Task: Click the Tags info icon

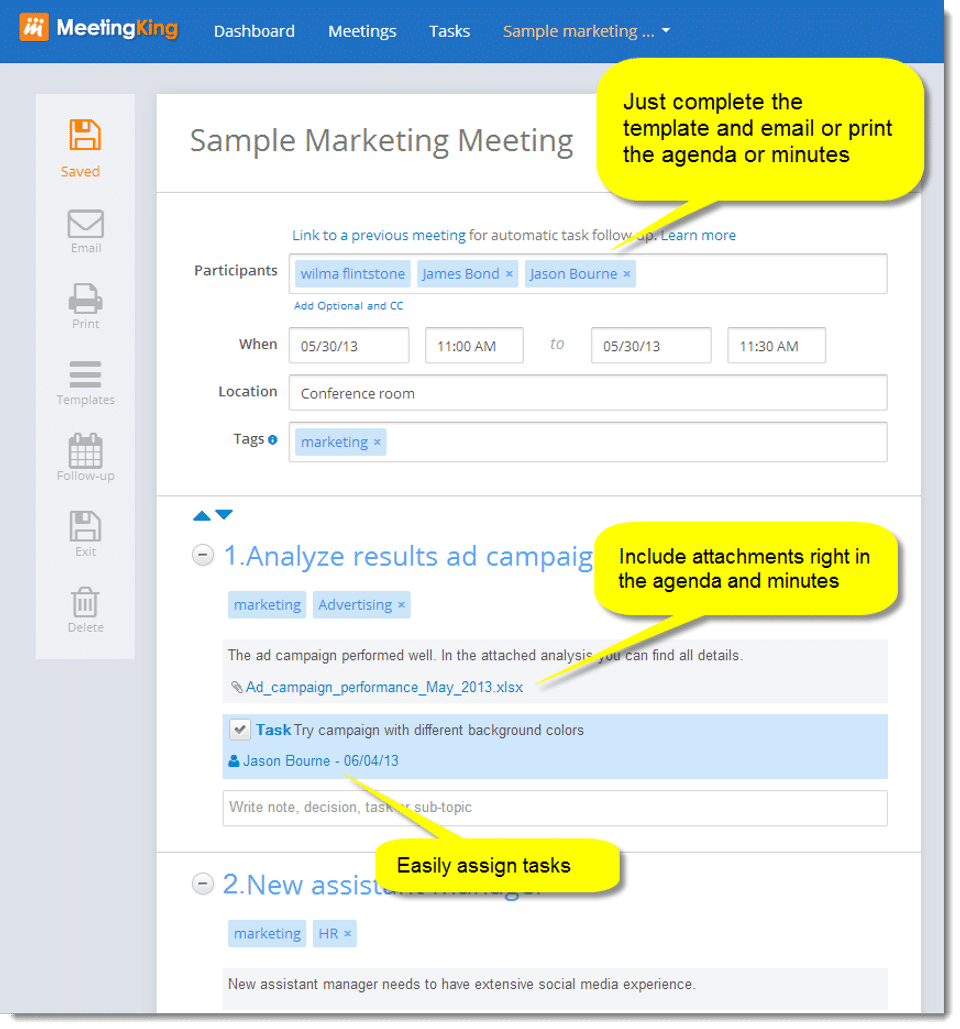Action: [272, 440]
